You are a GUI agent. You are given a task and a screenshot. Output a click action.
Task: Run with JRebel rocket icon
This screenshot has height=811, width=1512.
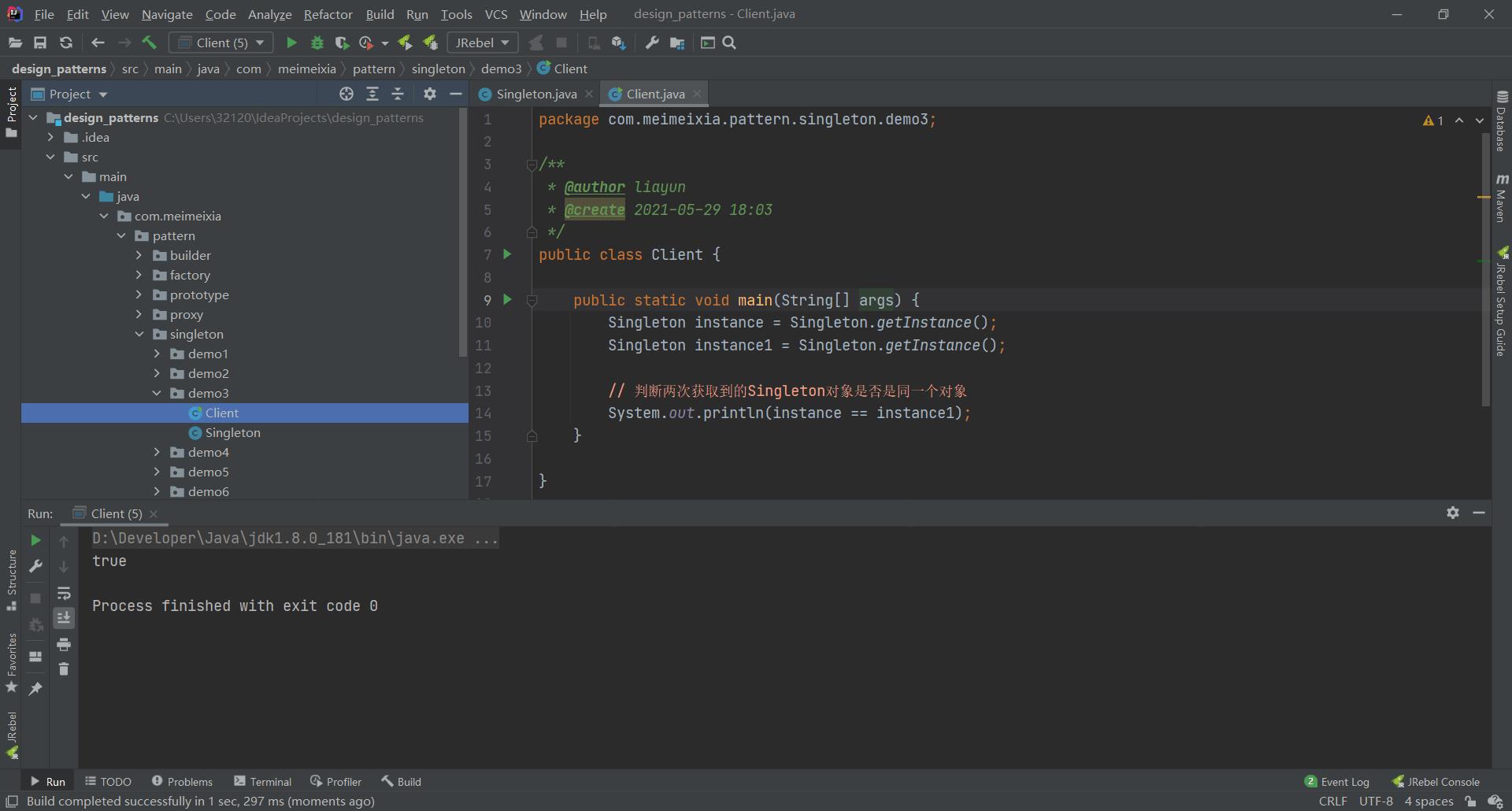[x=405, y=43]
